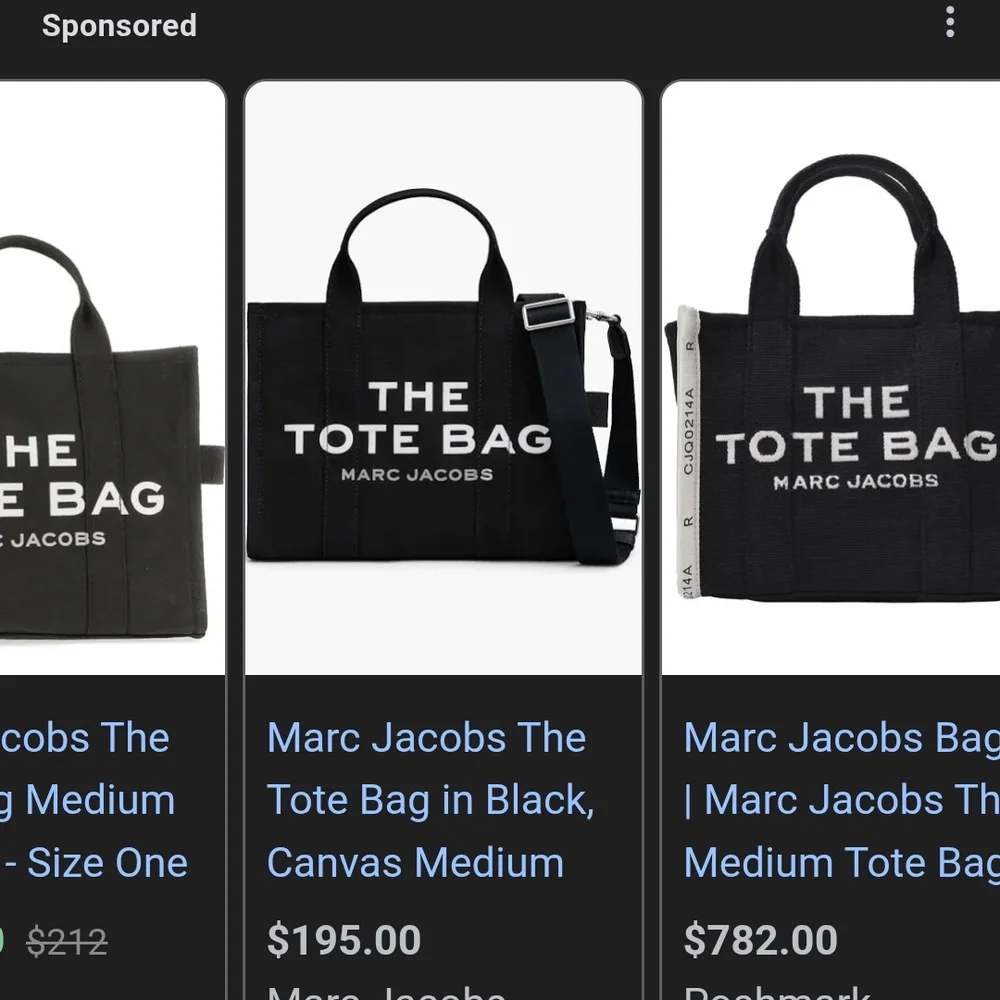Click 'Medium Tote Bag' line of right listing
Image resolution: width=1000 pixels, height=1000 pixels.
pyautogui.click(x=842, y=862)
